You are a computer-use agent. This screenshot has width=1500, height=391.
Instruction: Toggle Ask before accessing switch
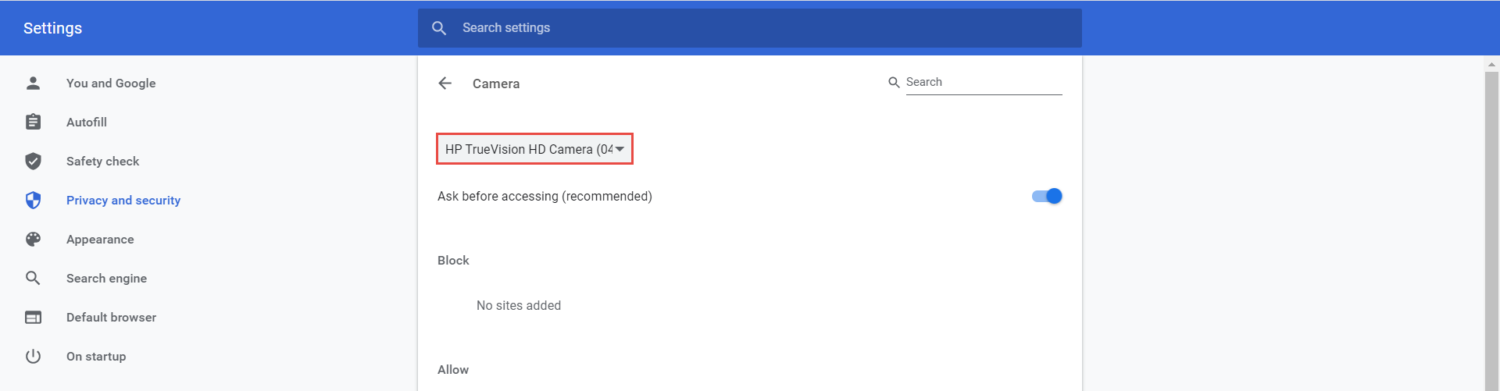[x=1047, y=196]
